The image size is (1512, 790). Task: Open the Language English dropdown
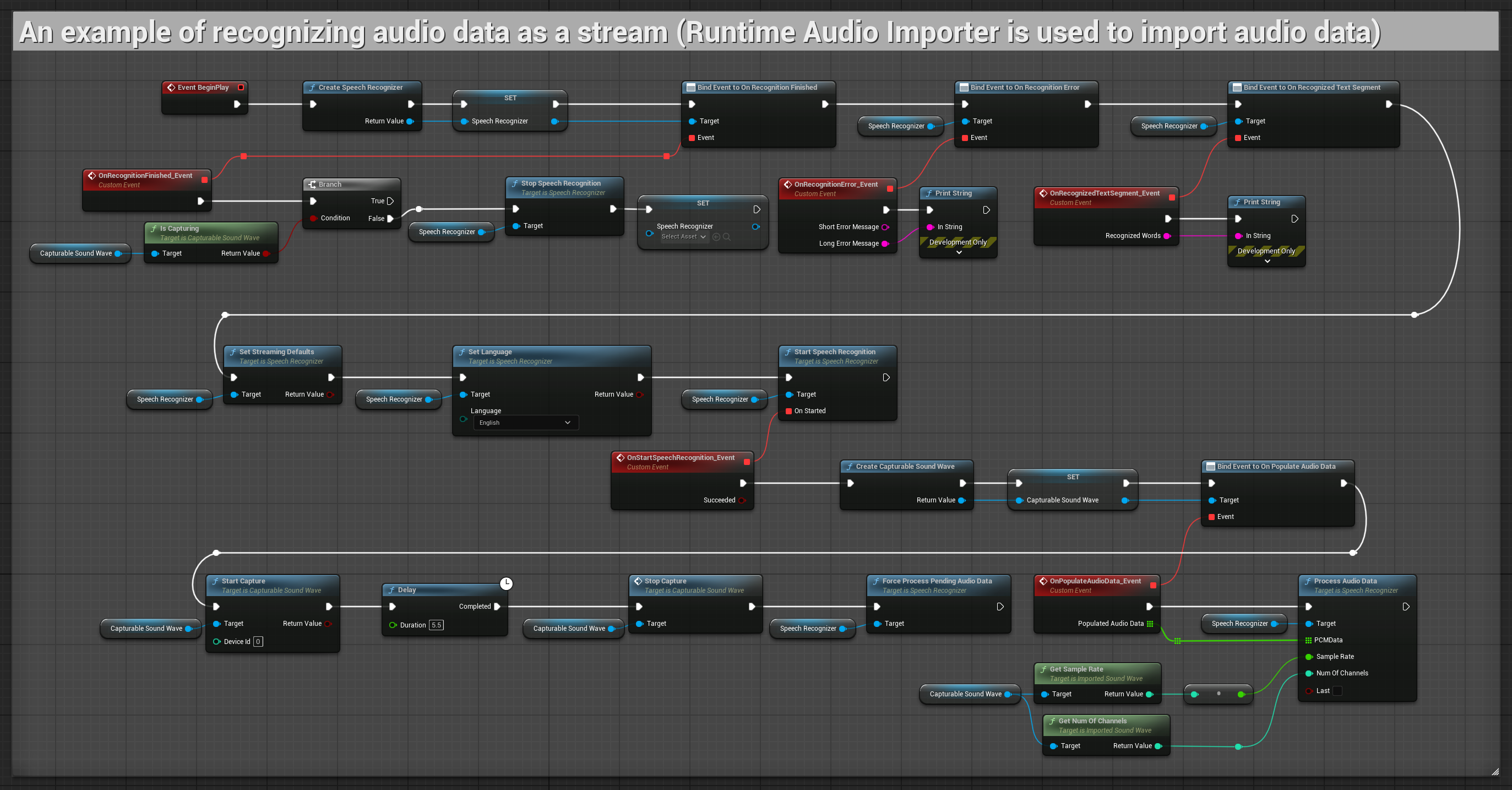point(525,423)
